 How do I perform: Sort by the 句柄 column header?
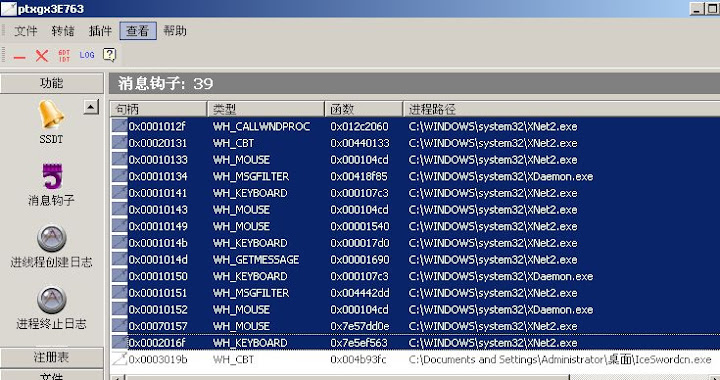pos(158,109)
